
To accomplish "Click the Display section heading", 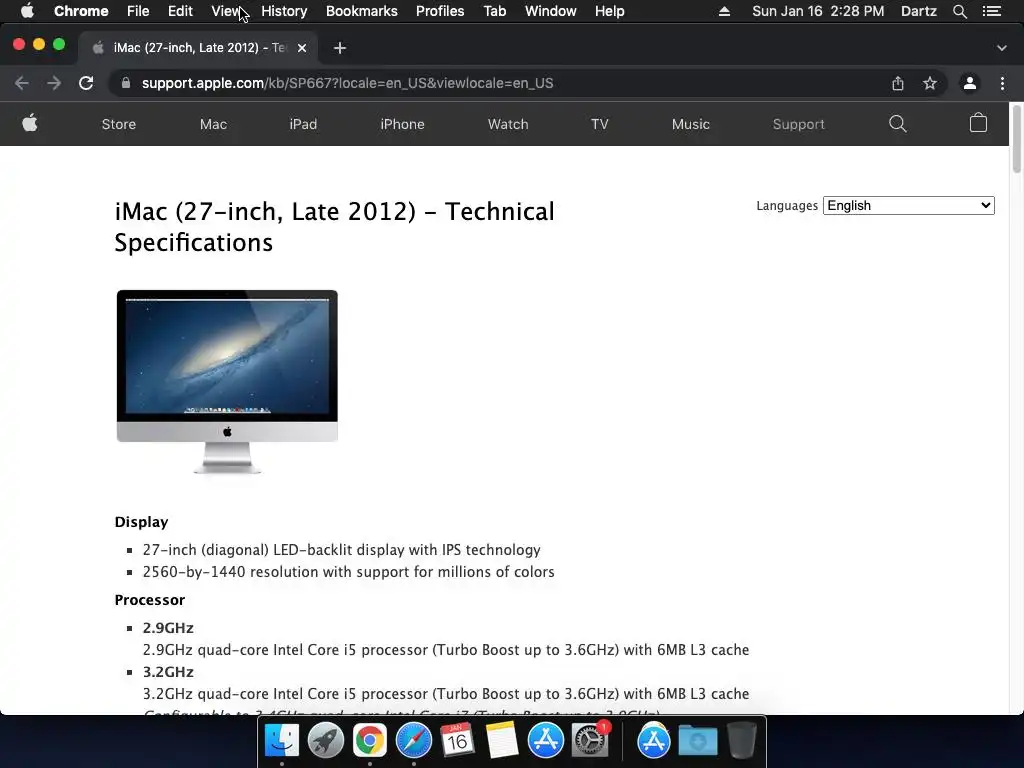I will point(142,522).
